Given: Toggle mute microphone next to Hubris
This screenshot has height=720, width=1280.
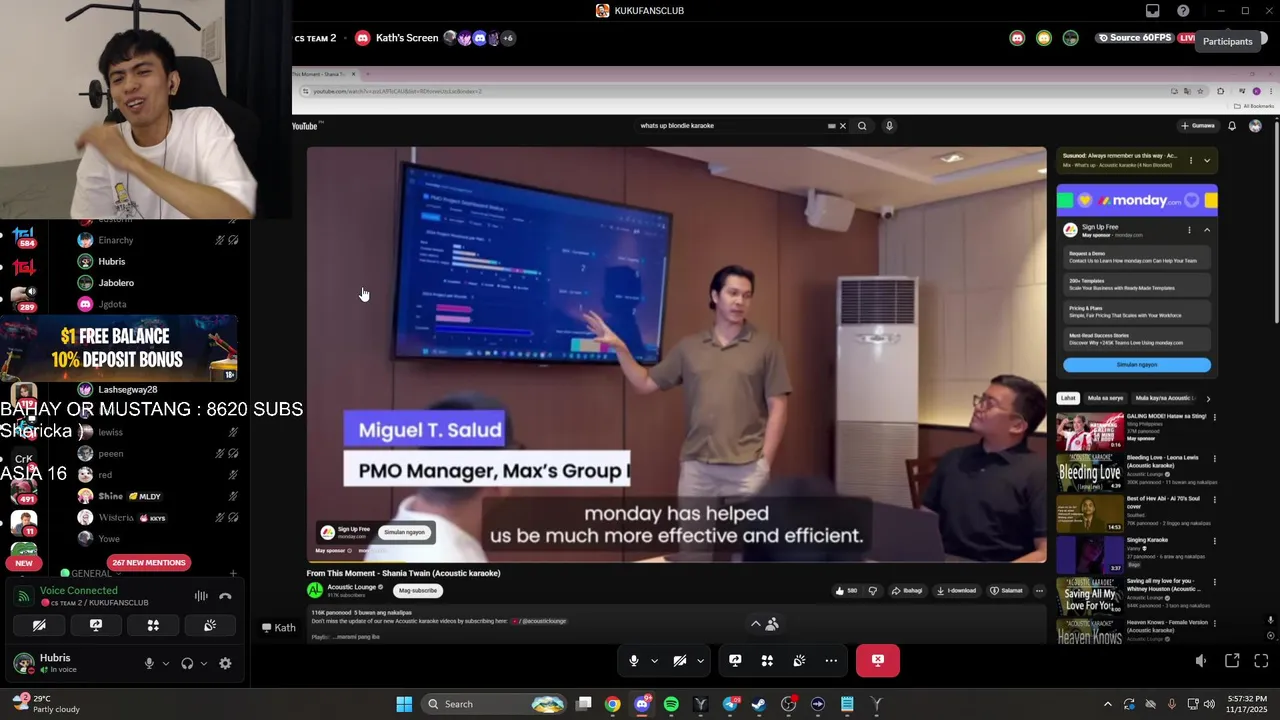Looking at the screenshot, I should coord(149,663).
